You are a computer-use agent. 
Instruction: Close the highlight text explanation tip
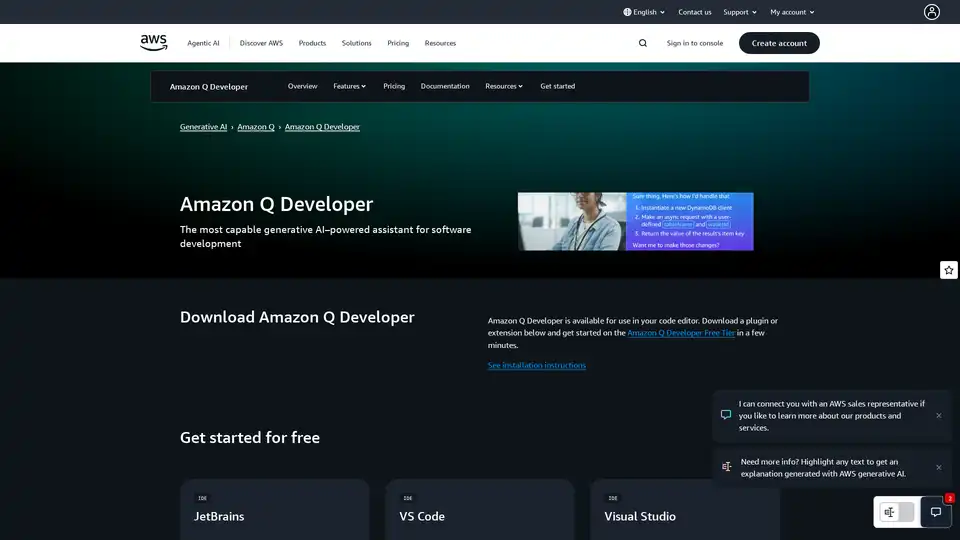click(938, 467)
